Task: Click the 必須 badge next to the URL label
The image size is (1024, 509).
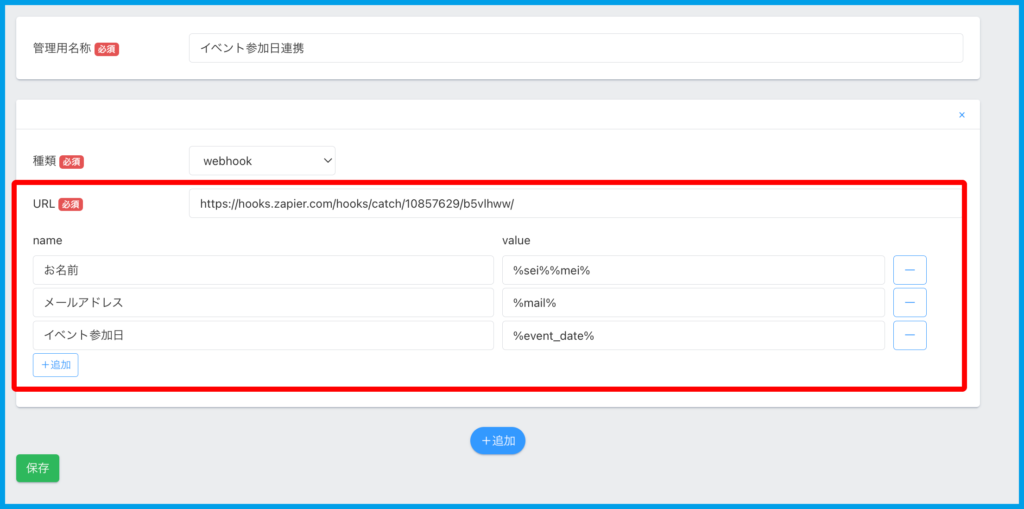Action: click(71, 204)
